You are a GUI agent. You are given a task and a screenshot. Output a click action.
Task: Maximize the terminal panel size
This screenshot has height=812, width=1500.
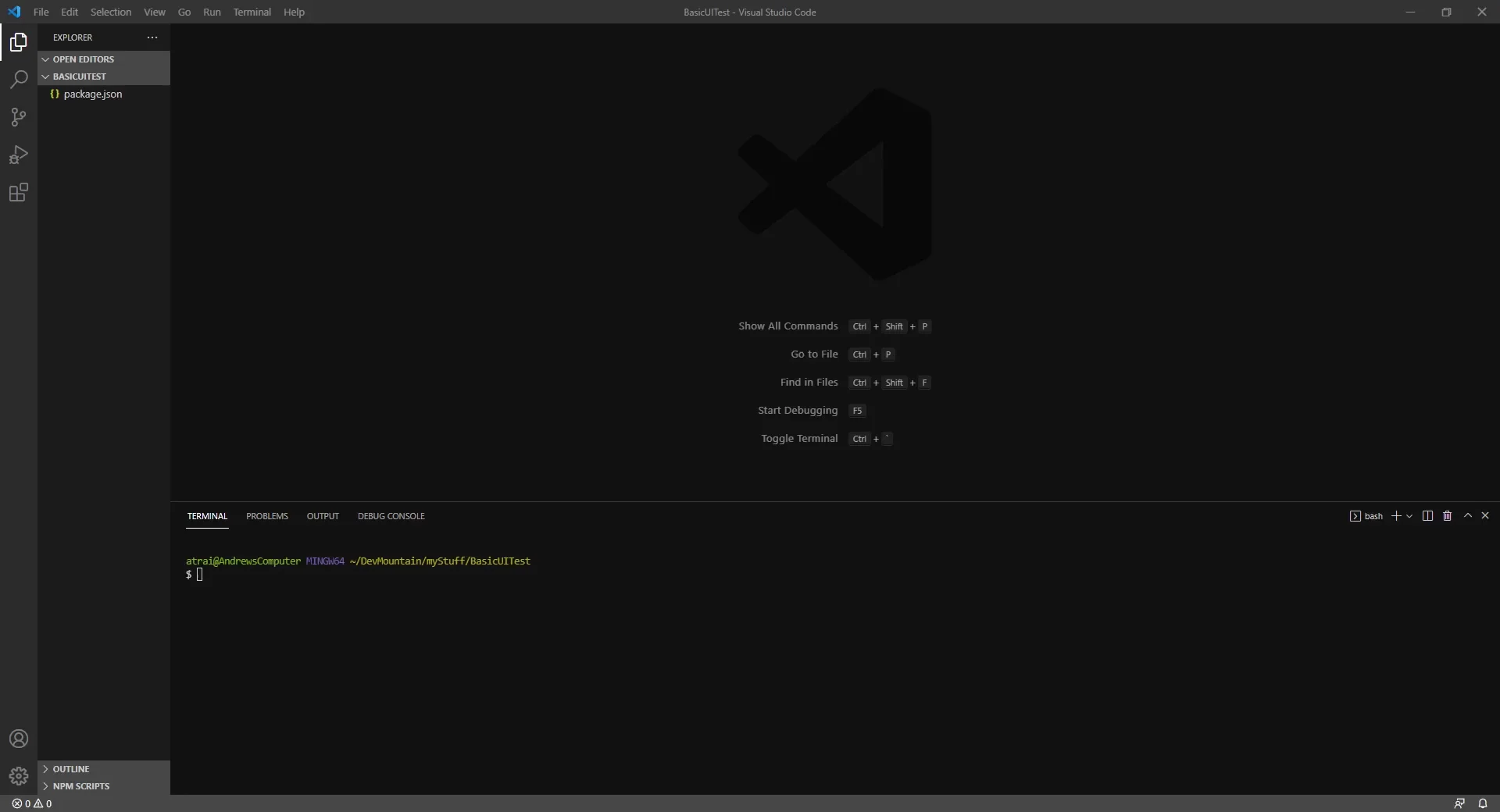(x=1467, y=515)
